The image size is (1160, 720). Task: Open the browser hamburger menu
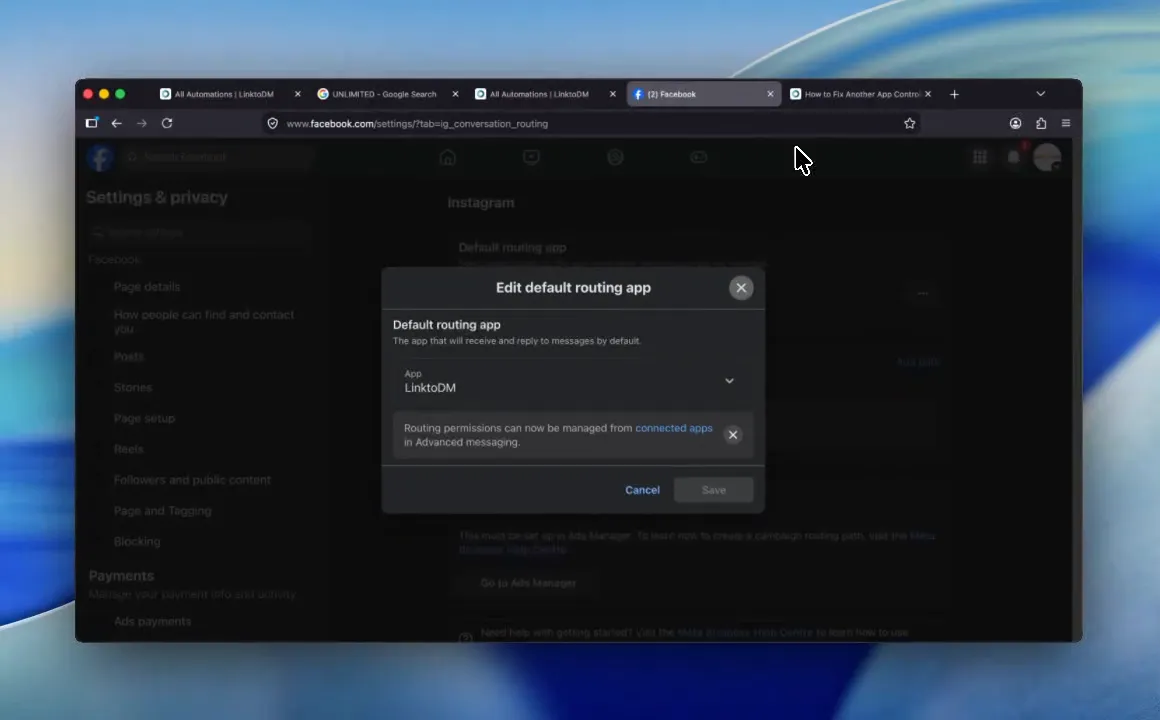pyautogui.click(x=1066, y=124)
